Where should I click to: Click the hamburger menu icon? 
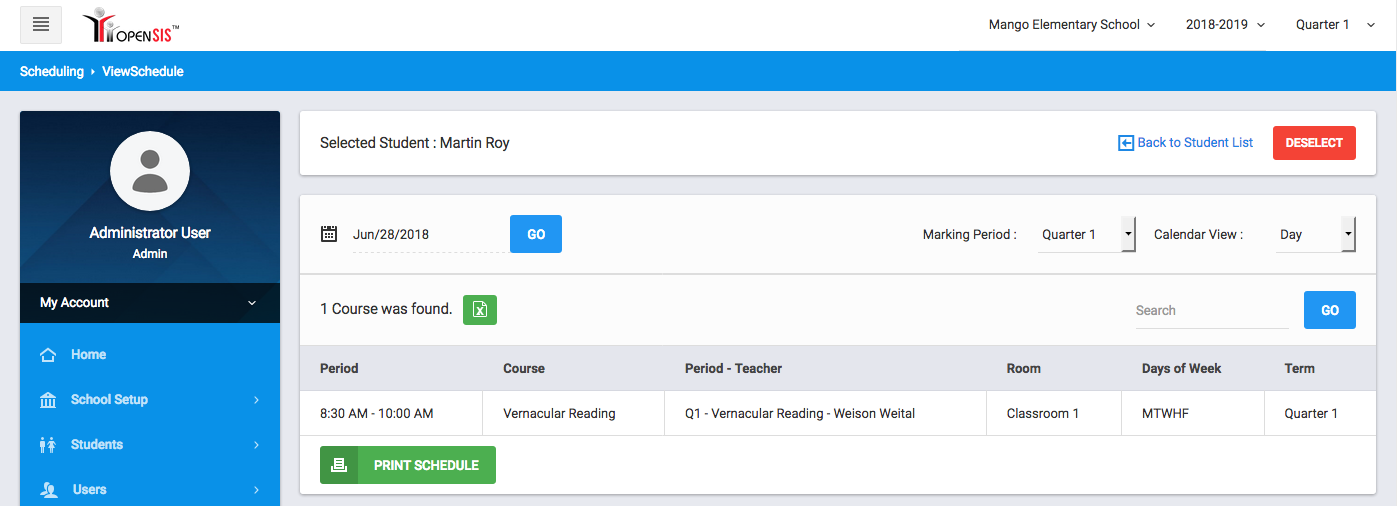41,25
